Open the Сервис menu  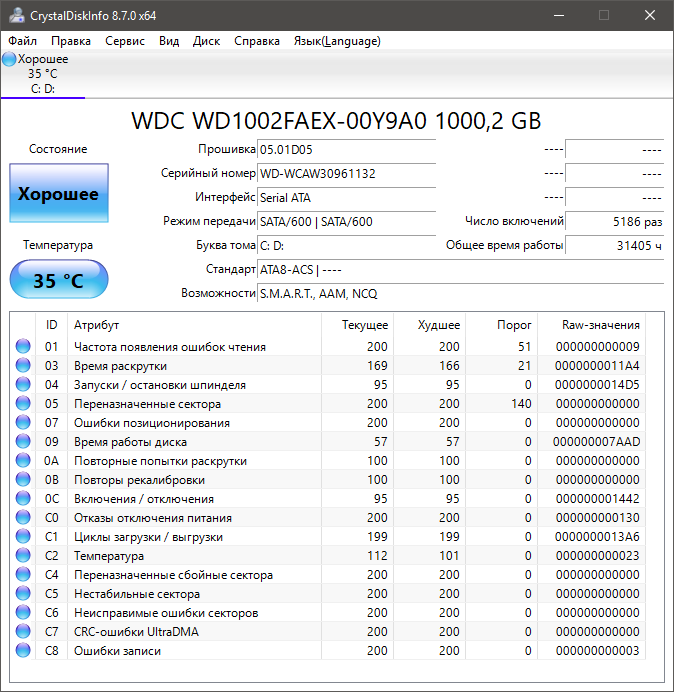pos(125,41)
